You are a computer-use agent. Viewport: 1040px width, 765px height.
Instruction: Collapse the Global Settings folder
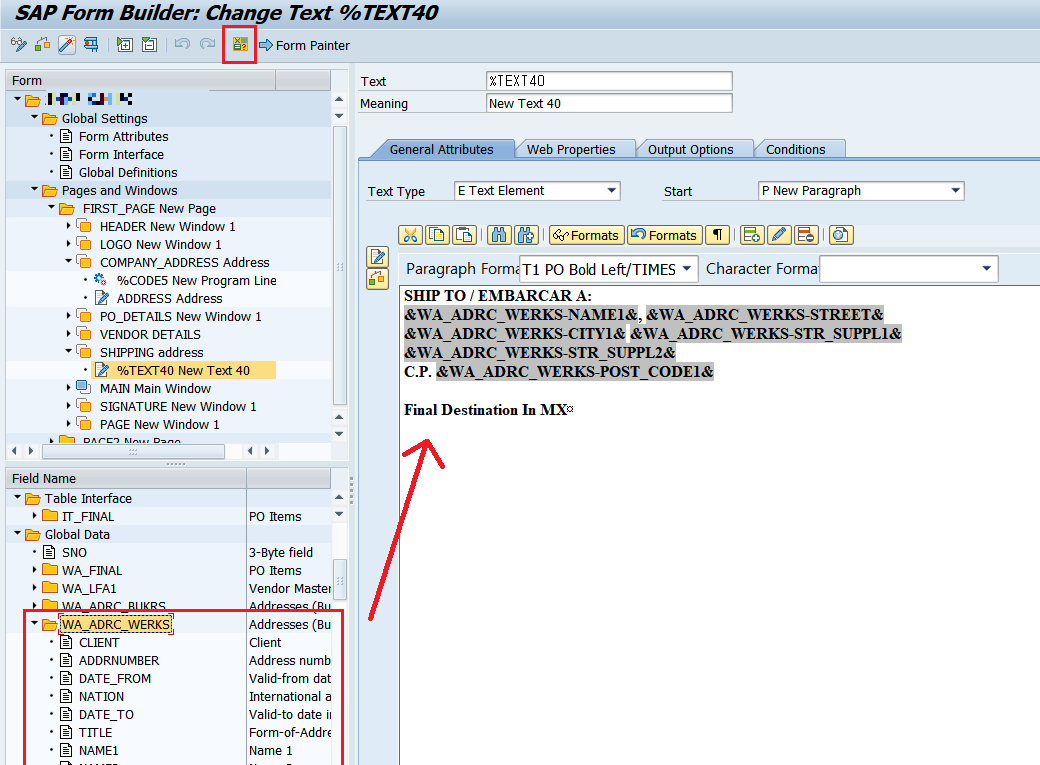(x=34, y=117)
